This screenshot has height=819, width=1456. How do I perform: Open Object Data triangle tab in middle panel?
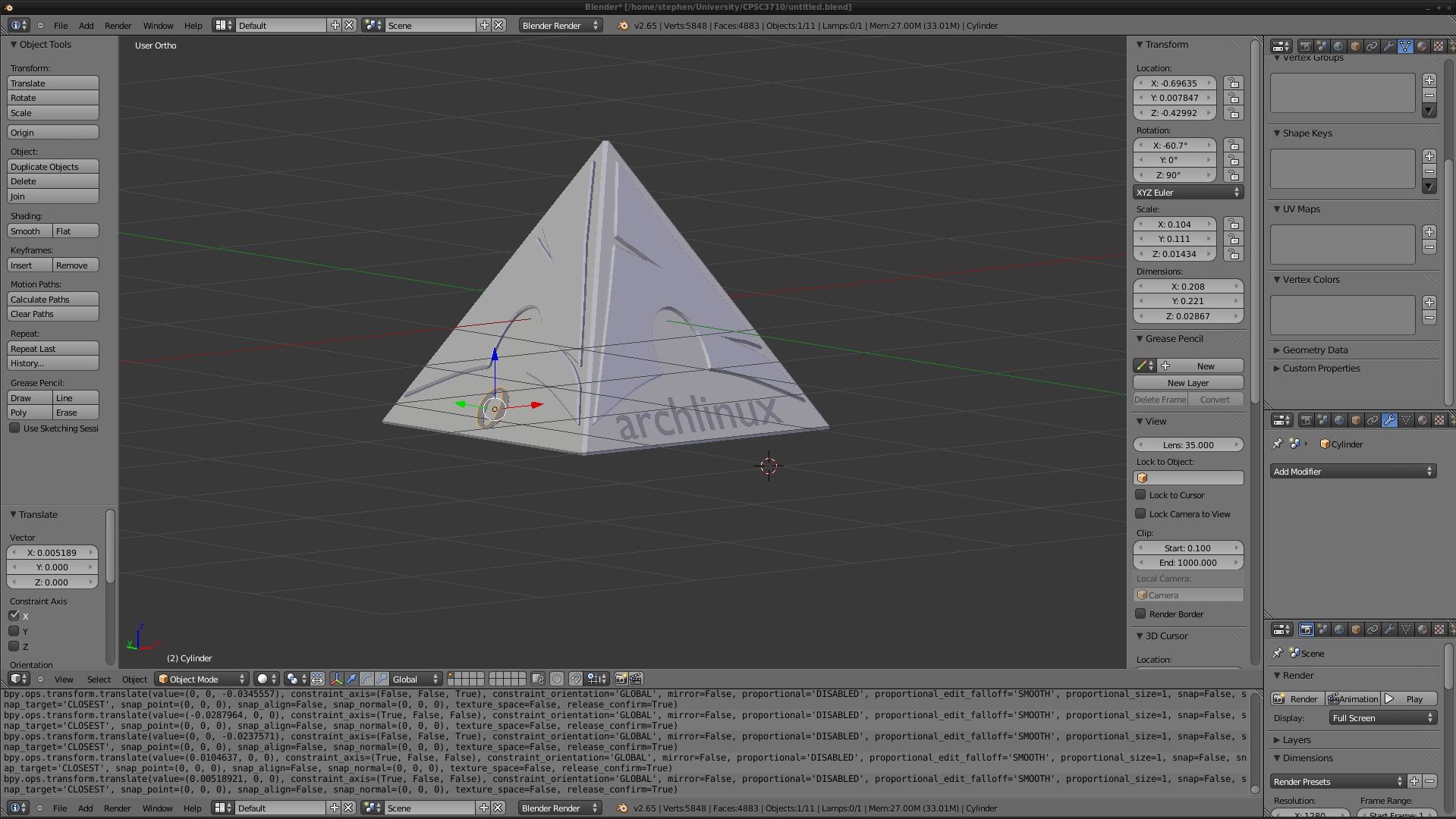(x=1406, y=420)
